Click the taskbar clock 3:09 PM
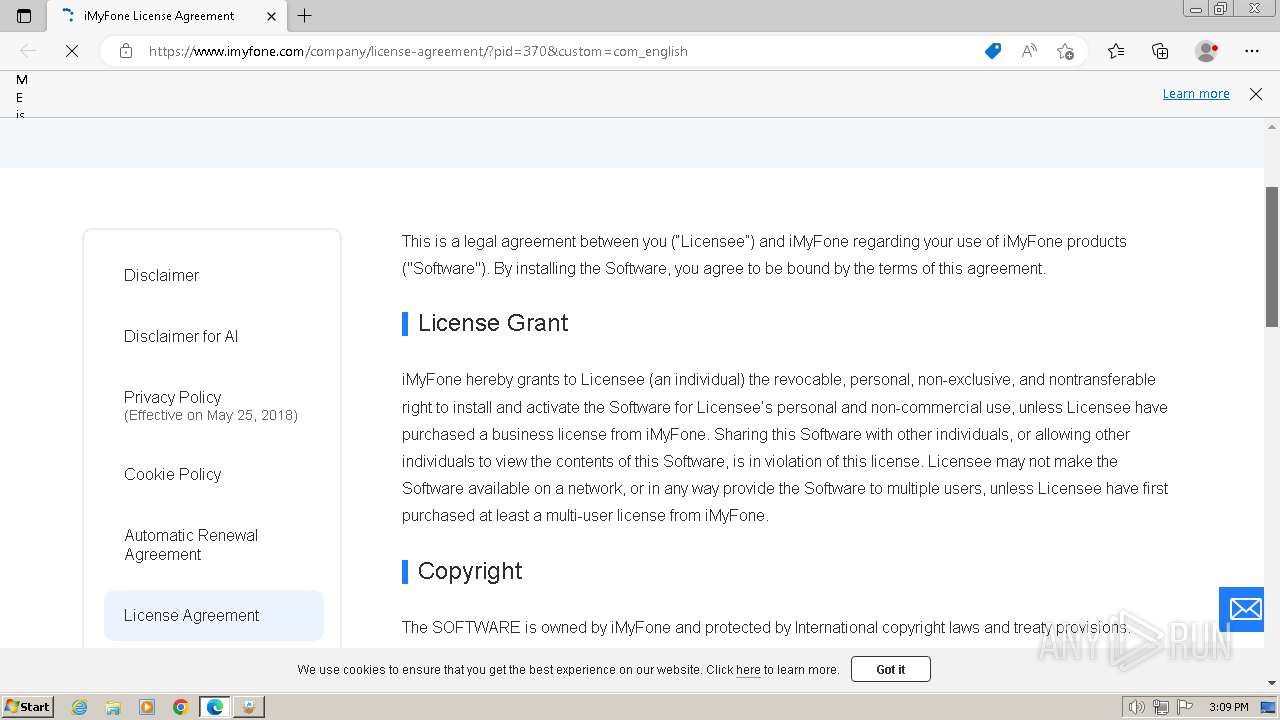The height and width of the screenshot is (720, 1280). tap(1229, 707)
